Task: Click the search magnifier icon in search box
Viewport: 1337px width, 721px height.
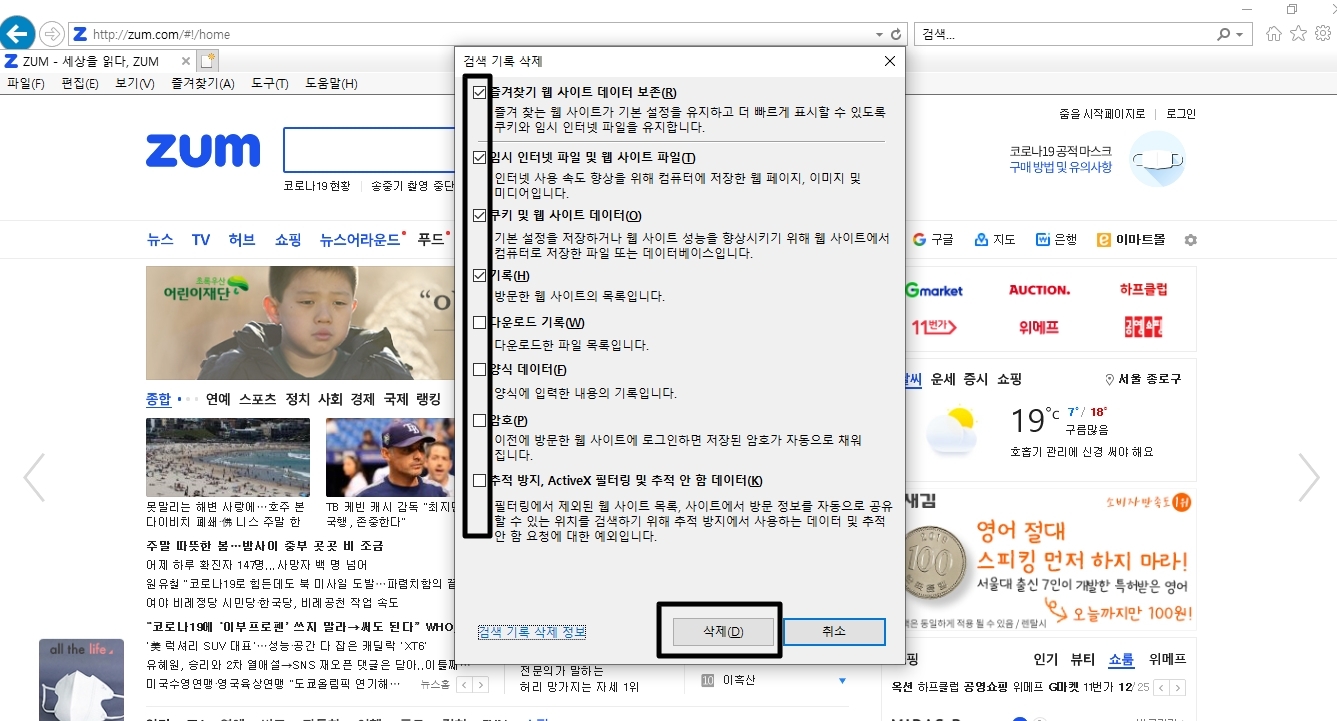Action: click(1223, 34)
